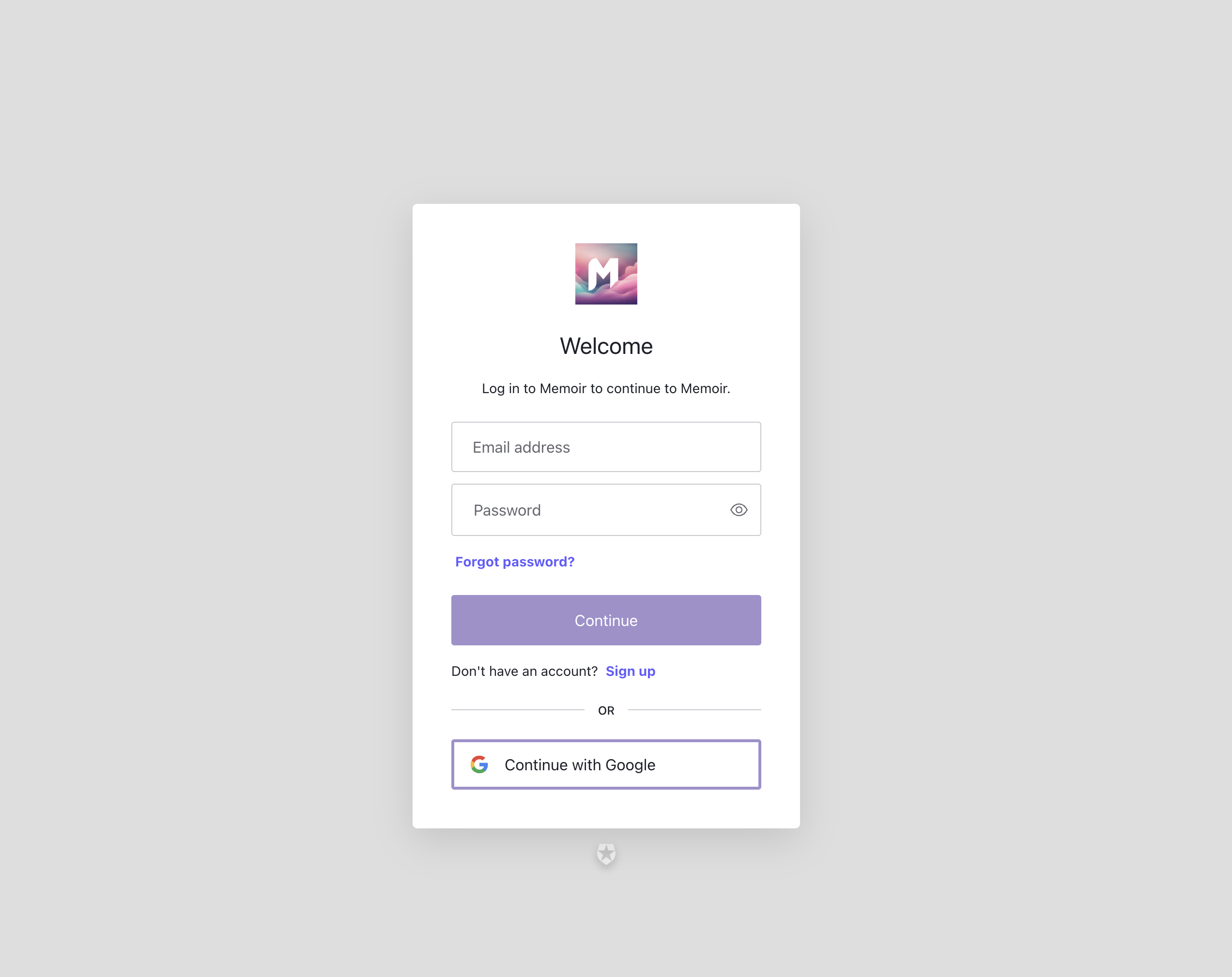The height and width of the screenshot is (977, 1232).
Task: Click the OR divider label
Action: (606, 710)
